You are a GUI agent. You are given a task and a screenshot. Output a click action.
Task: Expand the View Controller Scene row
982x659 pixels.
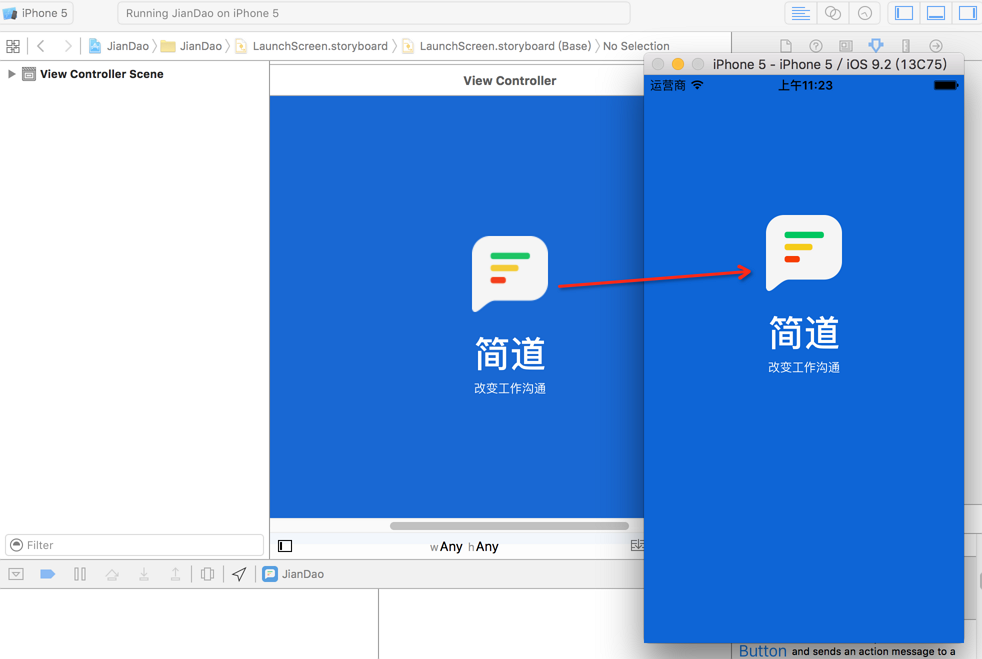point(11,74)
